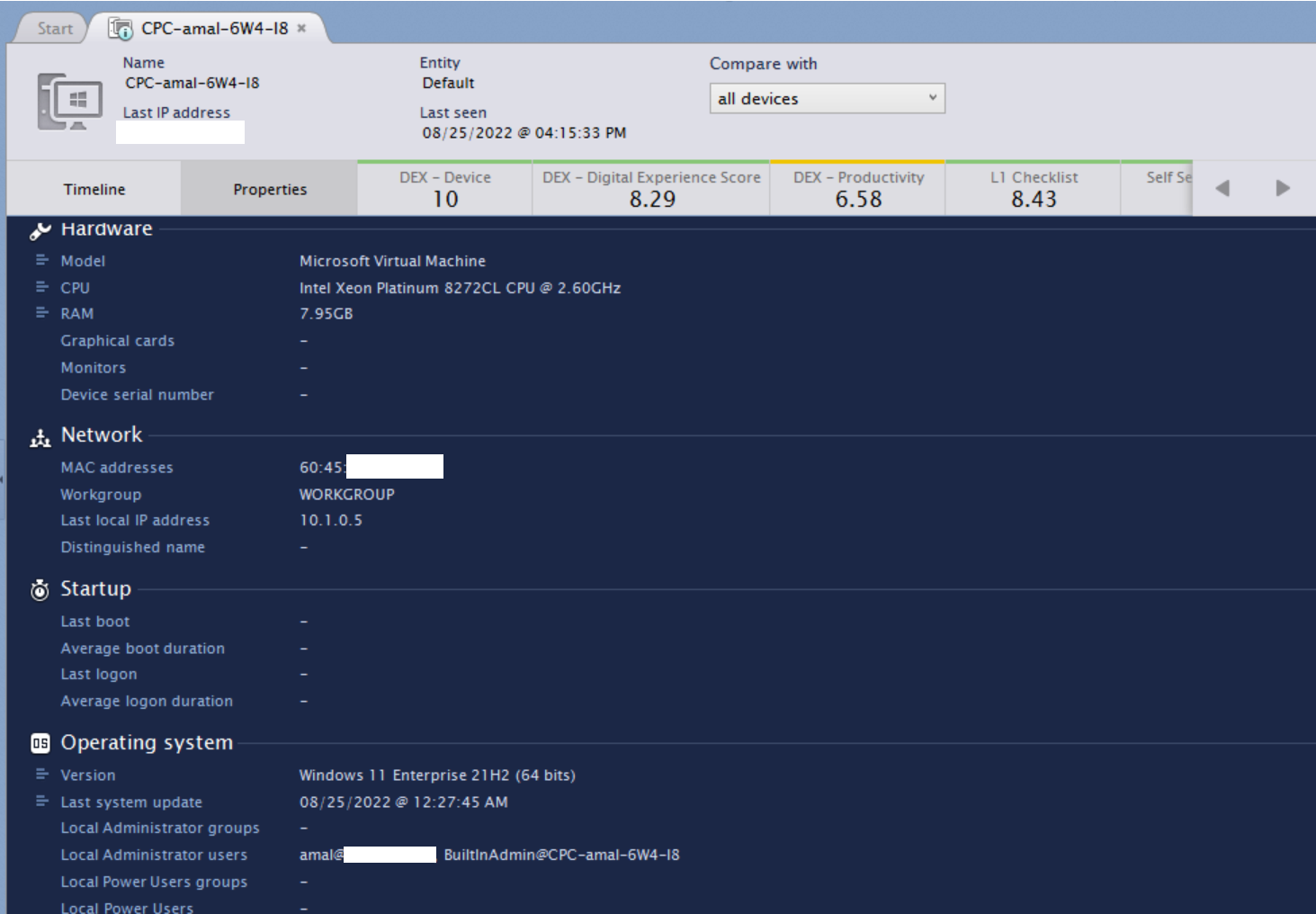Click the list icon beside RAM

tap(41, 313)
